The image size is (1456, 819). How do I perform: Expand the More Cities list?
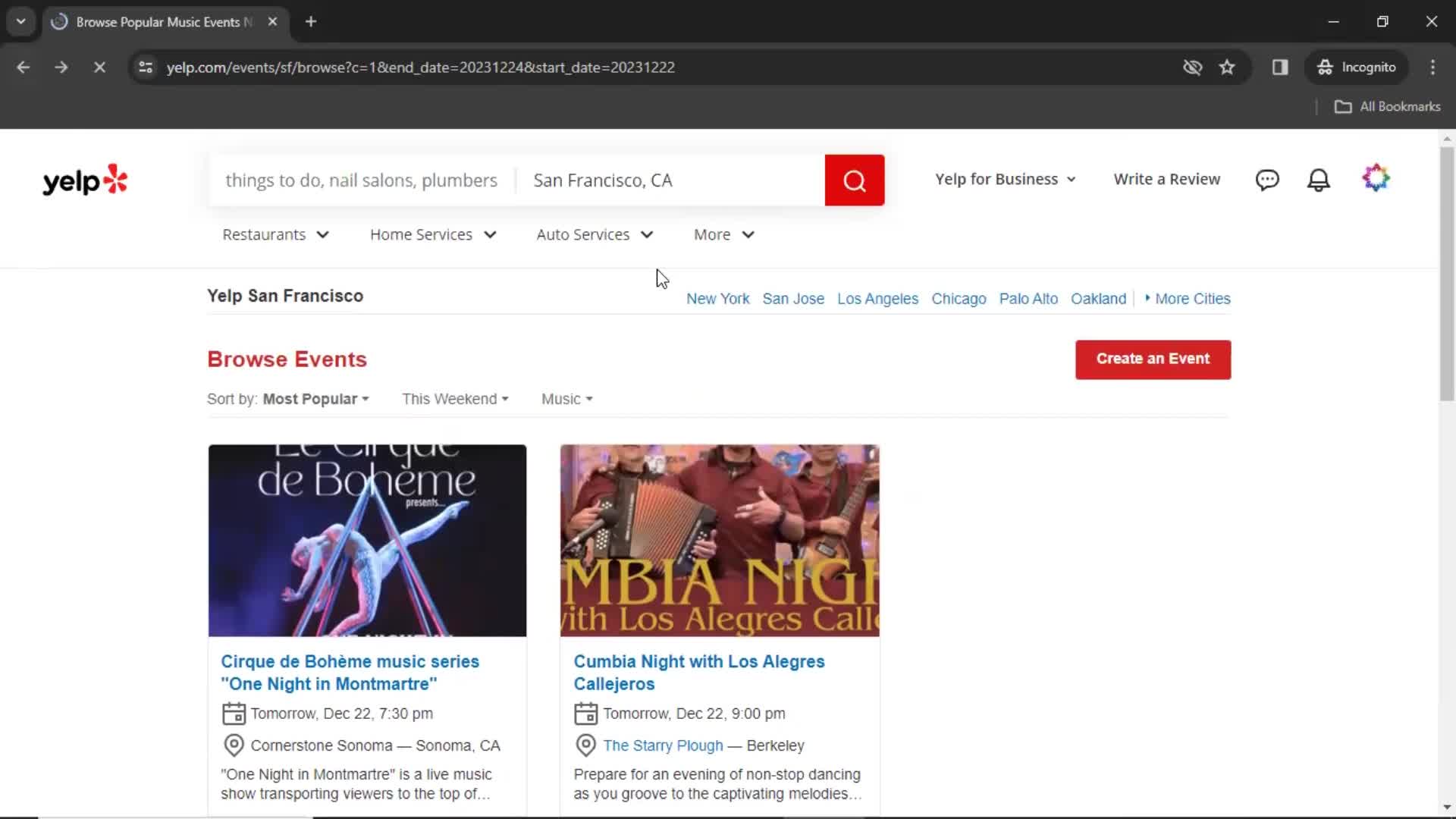click(x=1188, y=299)
